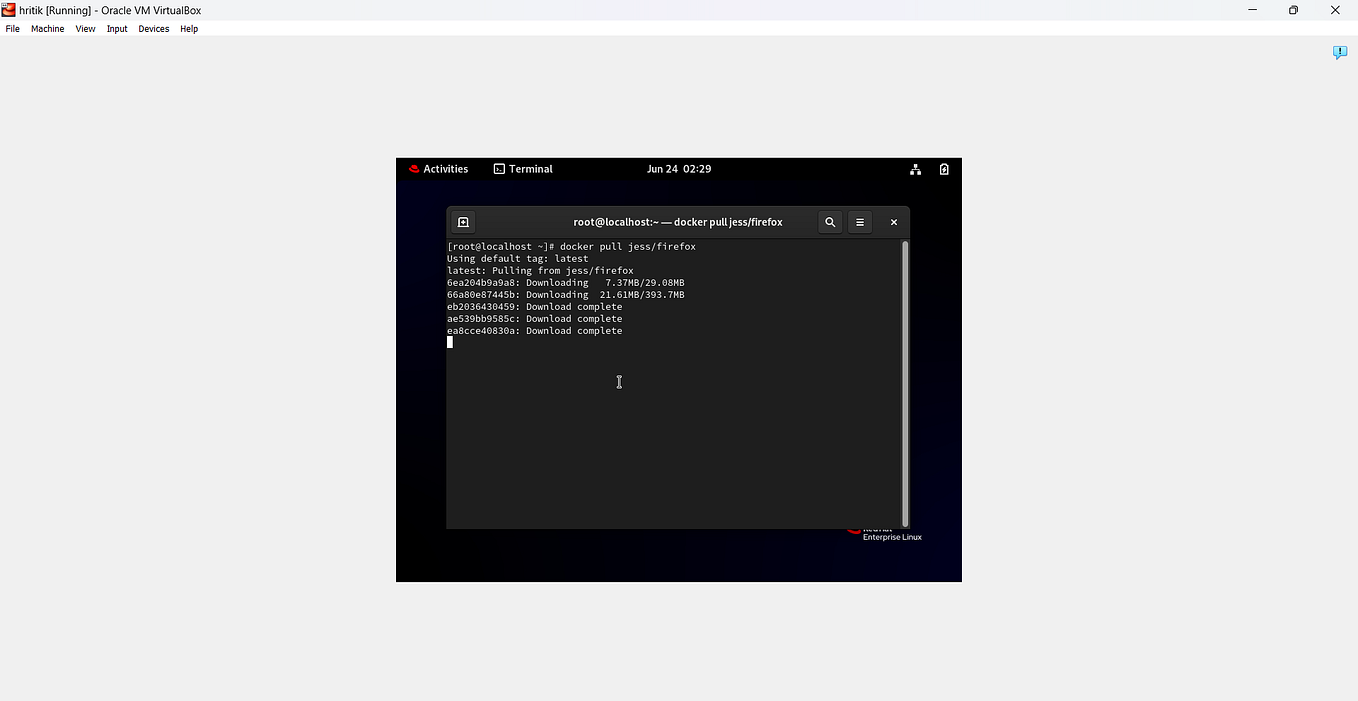Screen dimensions: 1358x701
Task: Open the Devices menu
Action: pyautogui.click(x=153, y=28)
